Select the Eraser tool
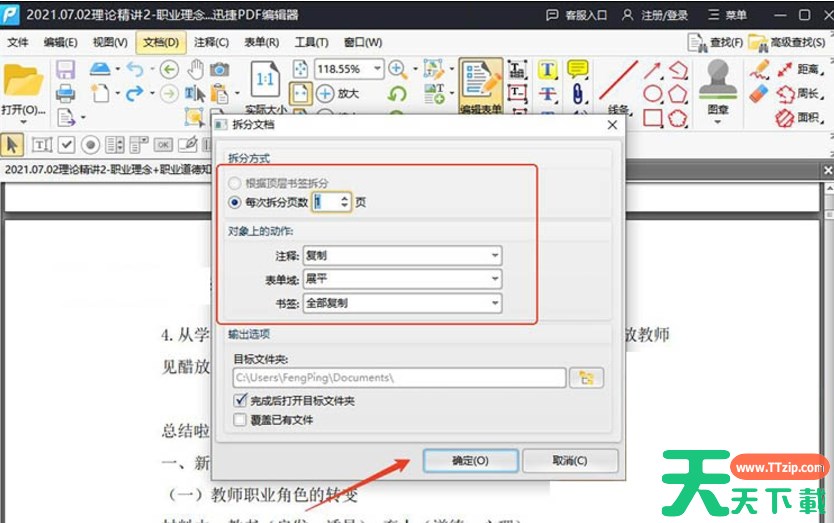Screen dimensions: 834x523 (x=759, y=94)
